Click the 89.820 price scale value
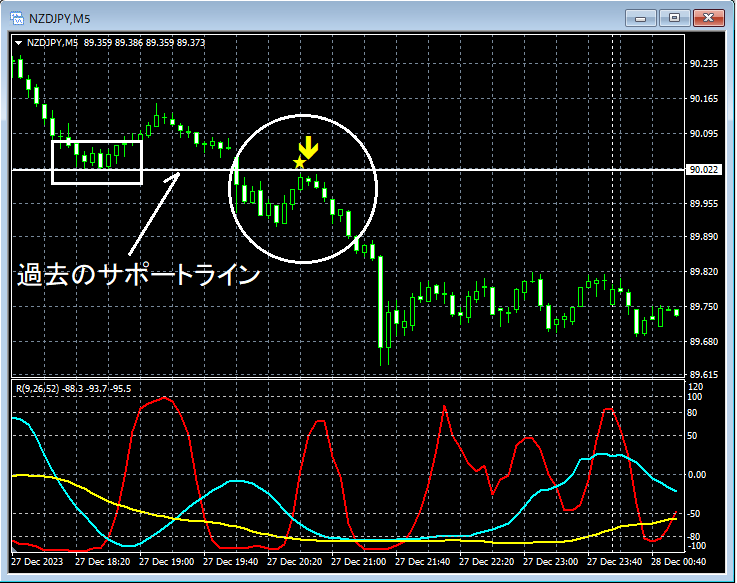This screenshot has height=583, width=737. 704,272
